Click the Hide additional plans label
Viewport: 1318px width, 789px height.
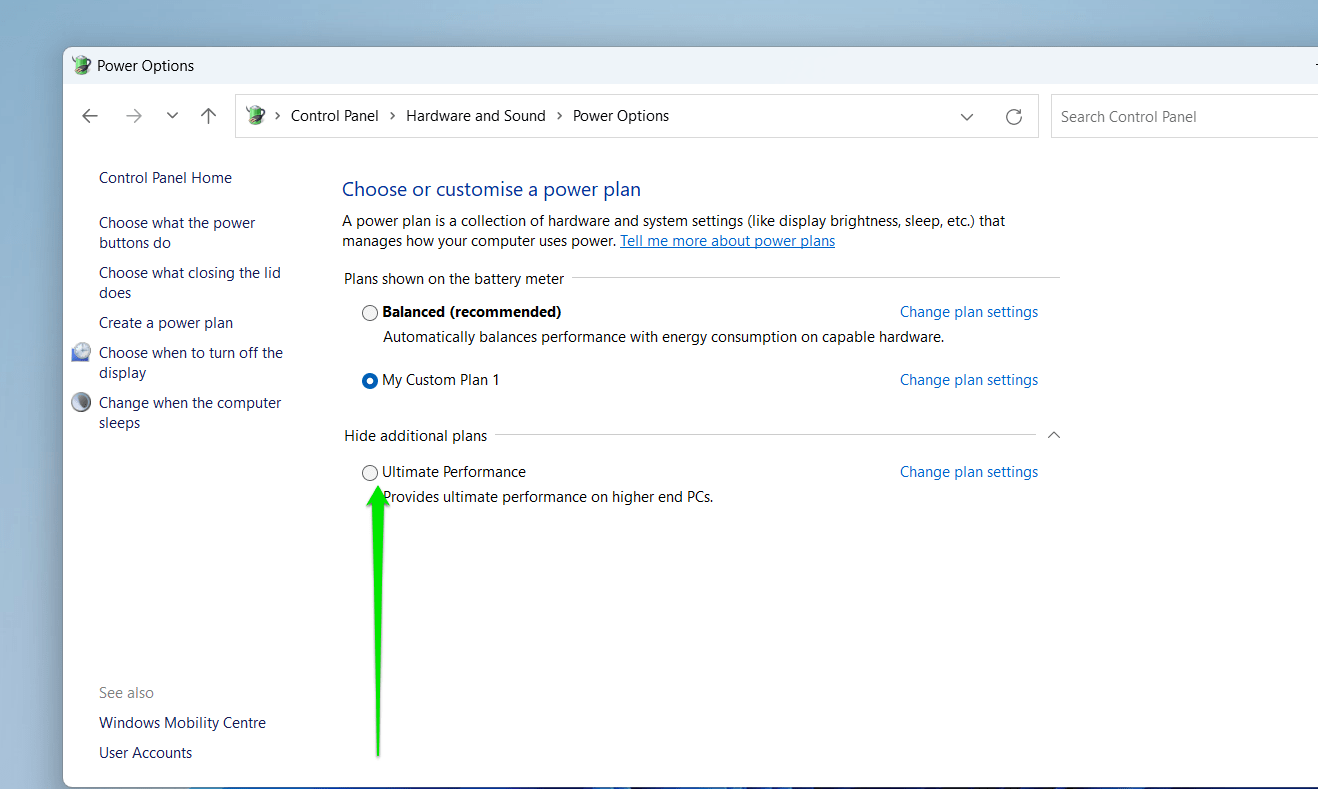tap(416, 436)
